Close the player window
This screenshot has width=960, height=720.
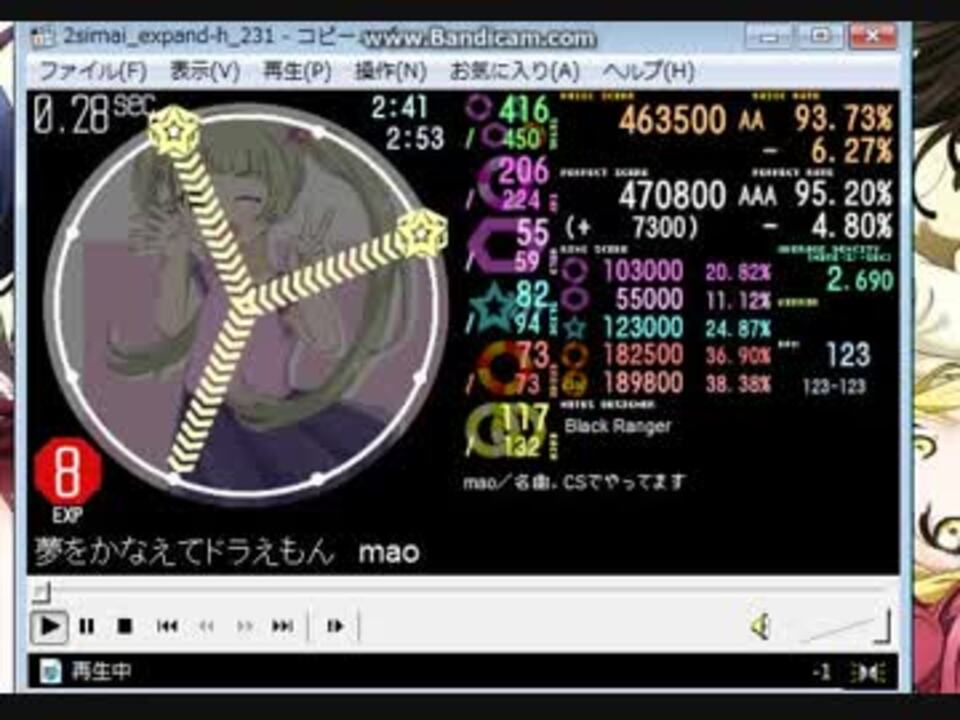[x=873, y=37]
